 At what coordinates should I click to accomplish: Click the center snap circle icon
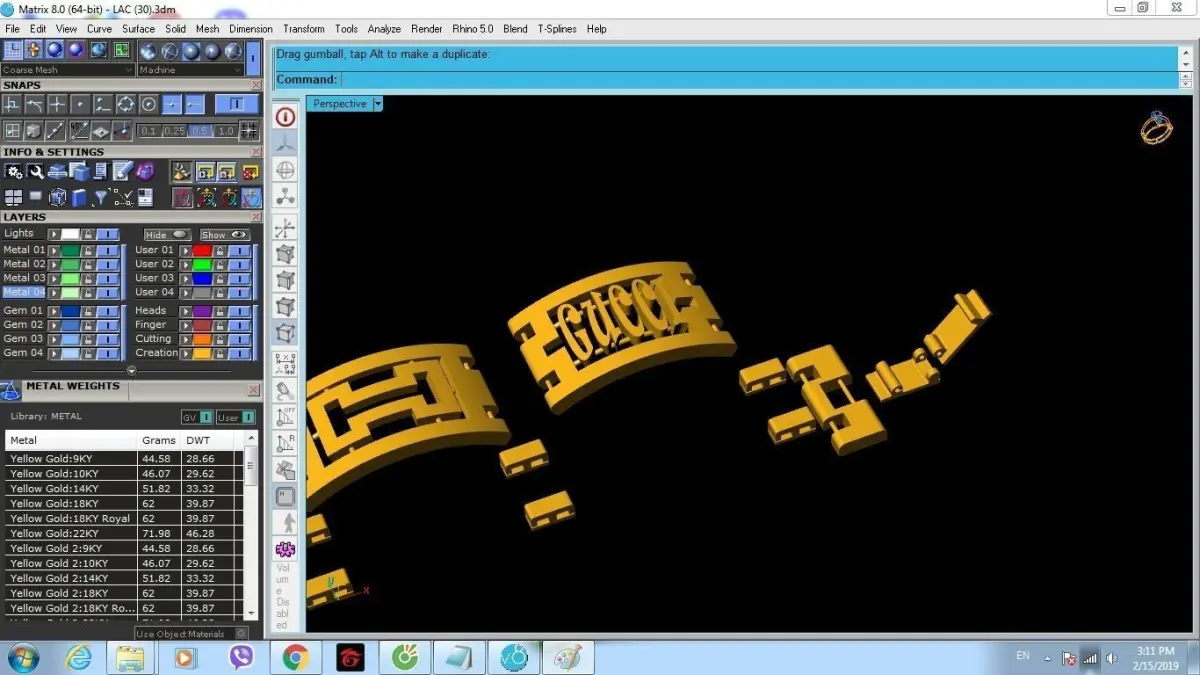pyautogui.click(x=148, y=104)
